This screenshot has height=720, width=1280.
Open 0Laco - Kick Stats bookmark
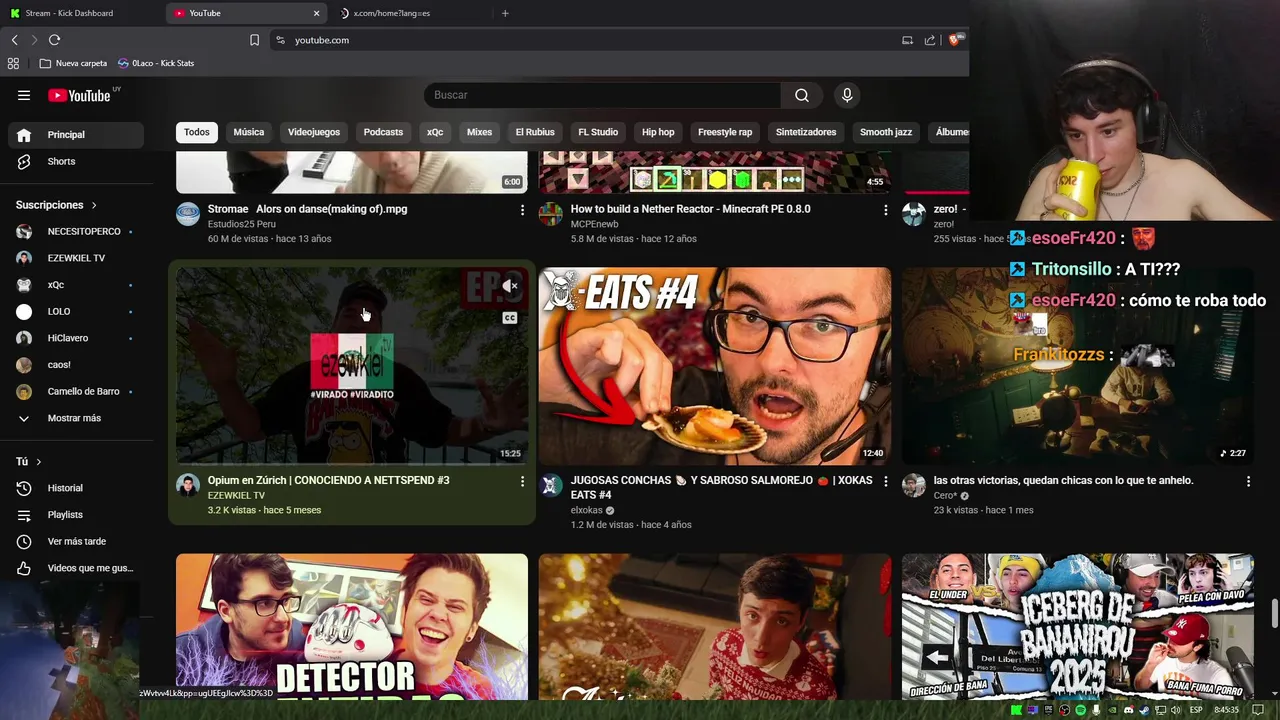(156, 63)
